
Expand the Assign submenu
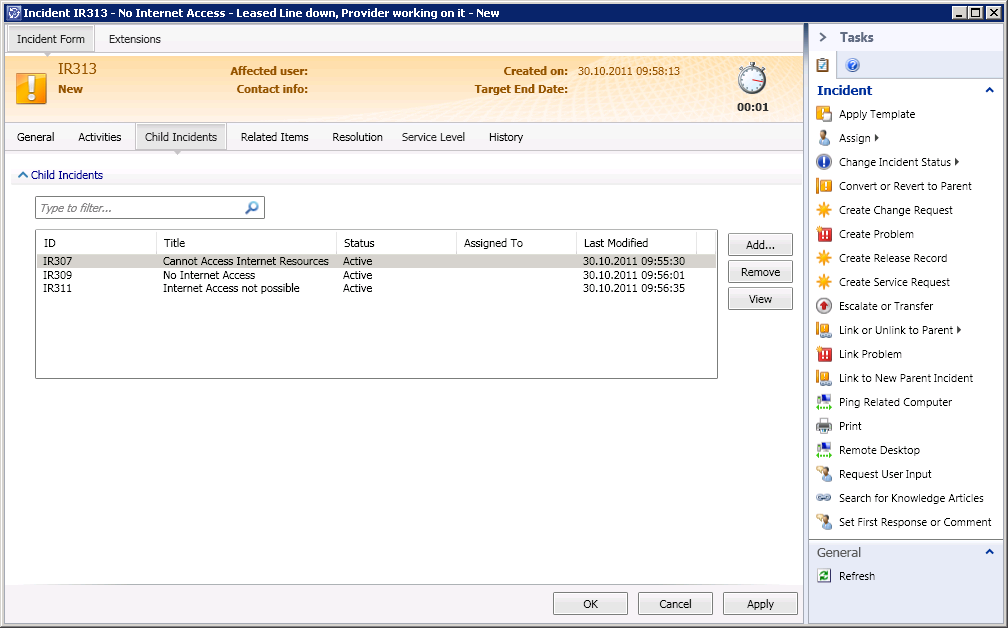(x=877, y=138)
